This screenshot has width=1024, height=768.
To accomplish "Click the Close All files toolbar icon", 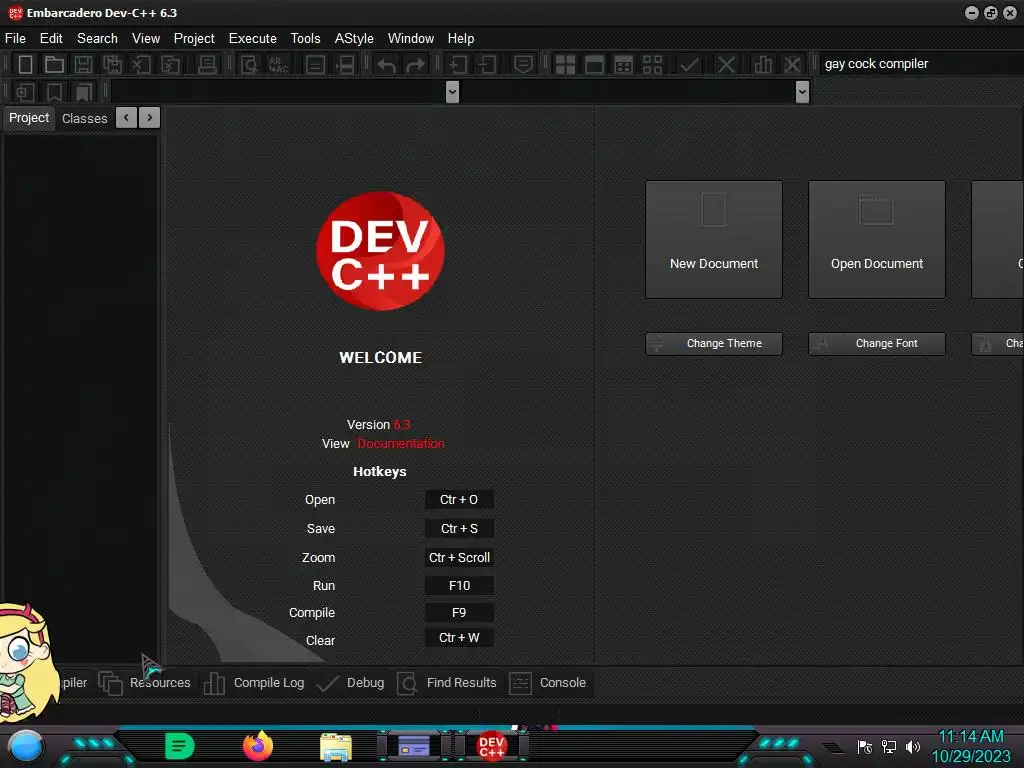I will click(x=170, y=64).
